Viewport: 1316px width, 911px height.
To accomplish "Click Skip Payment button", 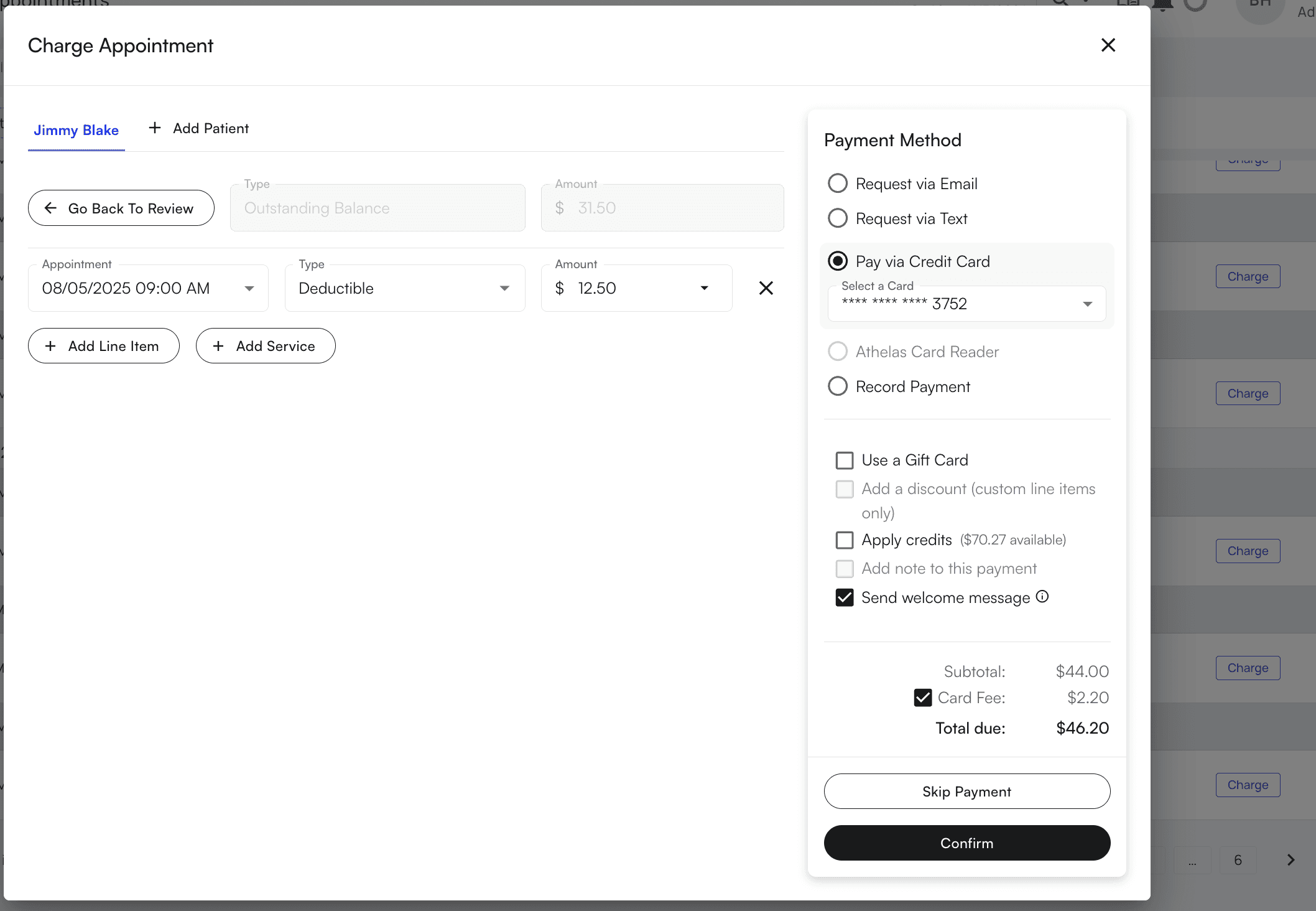I will (x=966, y=792).
